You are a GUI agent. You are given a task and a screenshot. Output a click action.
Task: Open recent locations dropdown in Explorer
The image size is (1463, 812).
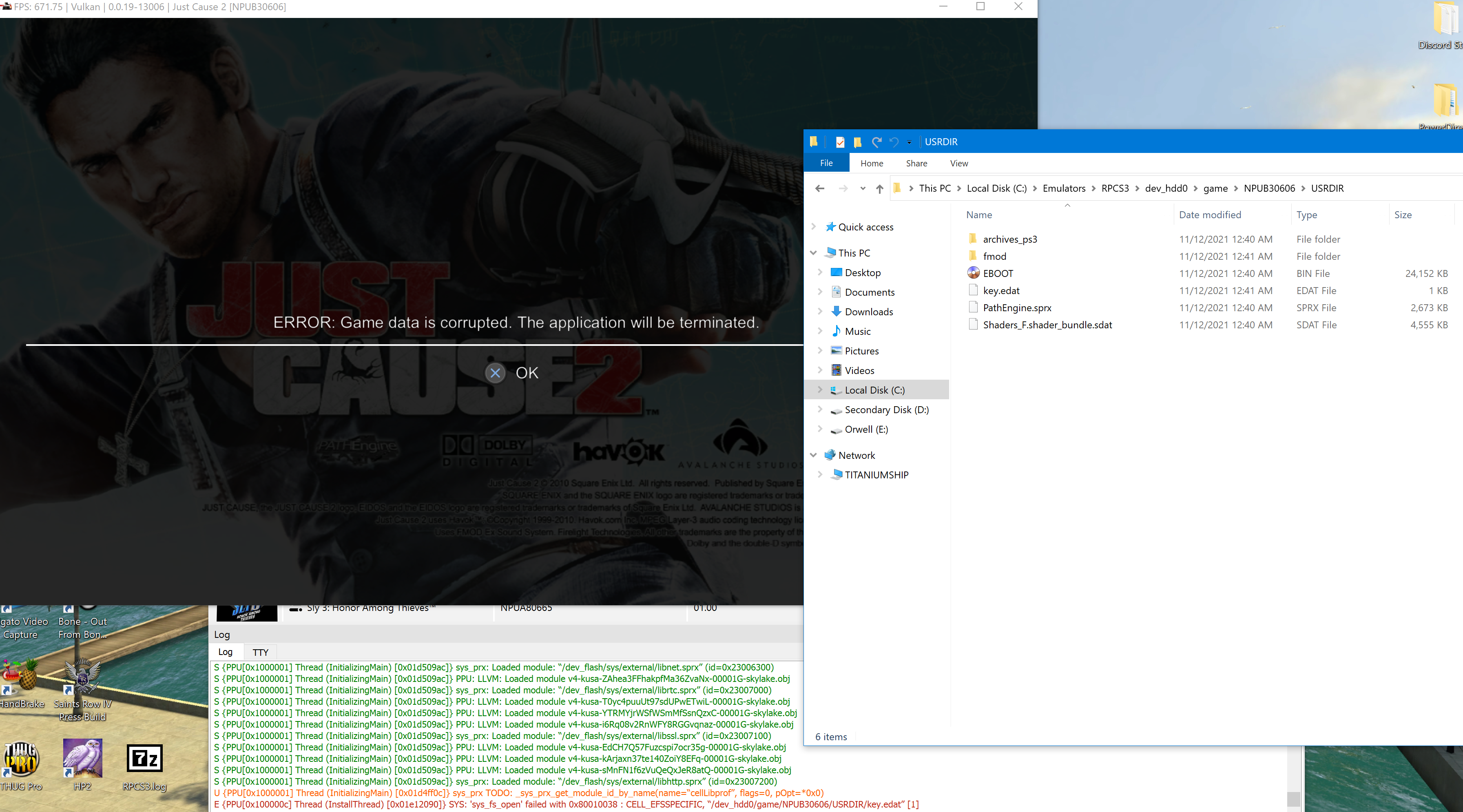[x=863, y=188]
